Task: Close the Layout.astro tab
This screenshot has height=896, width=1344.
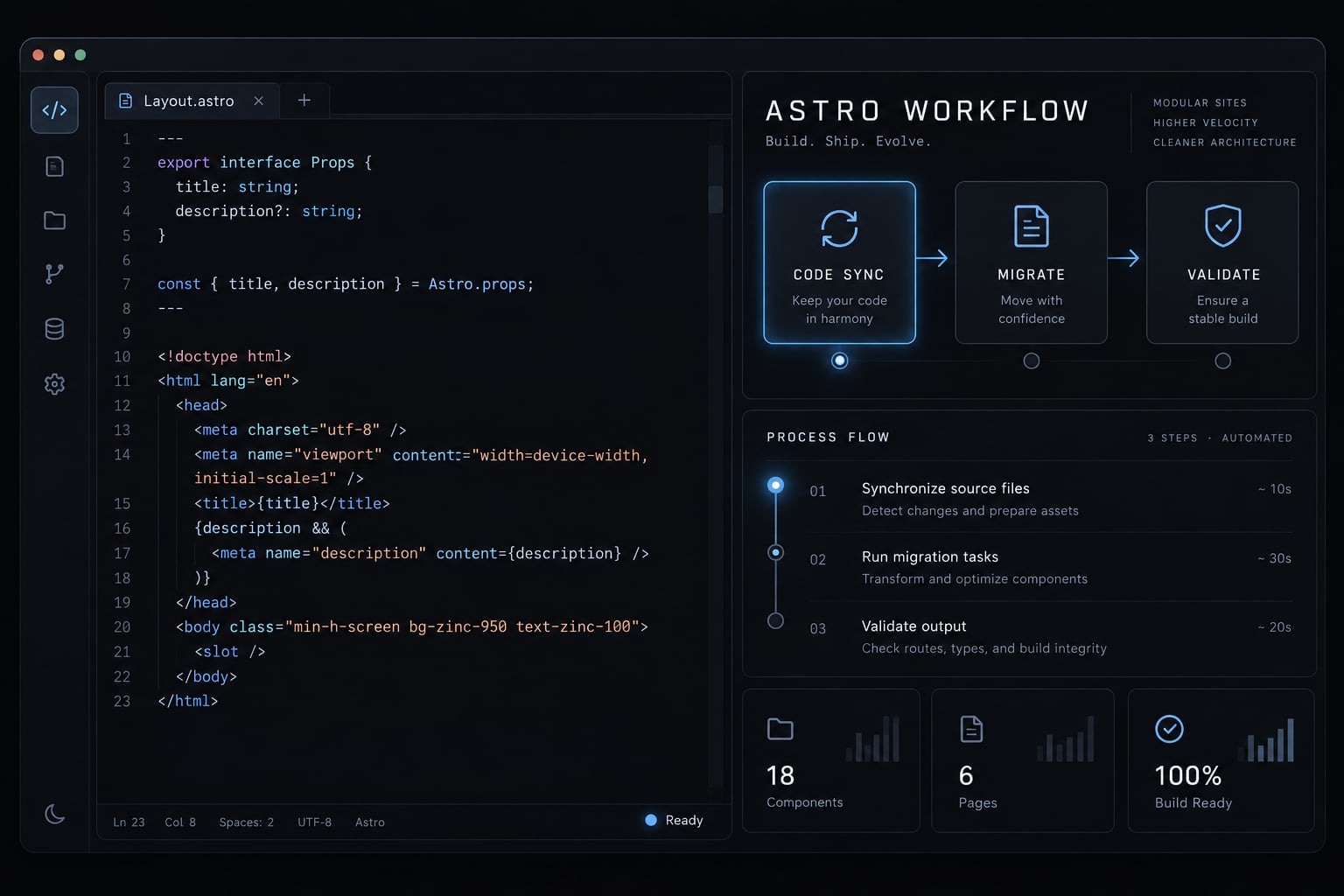Action: pos(259,101)
